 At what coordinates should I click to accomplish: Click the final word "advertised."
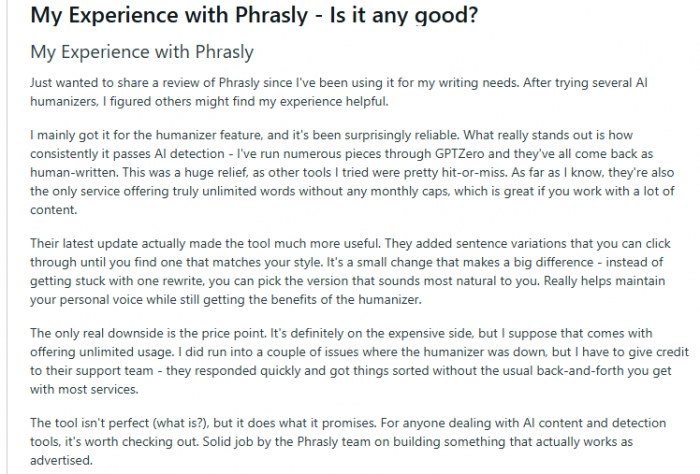61,460
